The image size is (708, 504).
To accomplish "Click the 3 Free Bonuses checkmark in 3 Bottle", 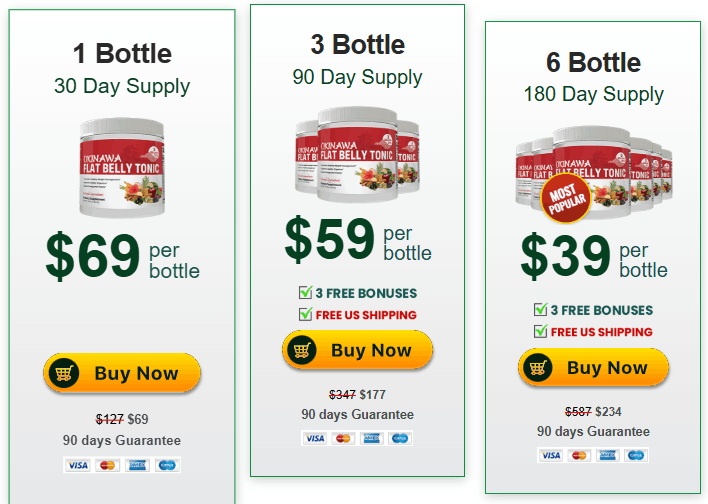I will [x=306, y=293].
